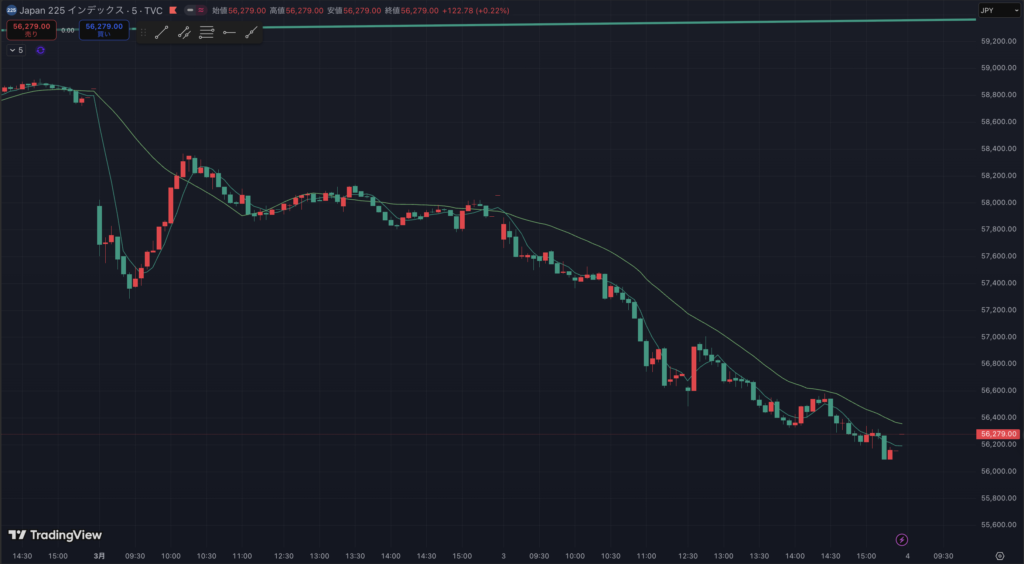This screenshot has height=564, width=1024.
Task: Click the red sell button 56,279.00
Action: click(31, 30)
